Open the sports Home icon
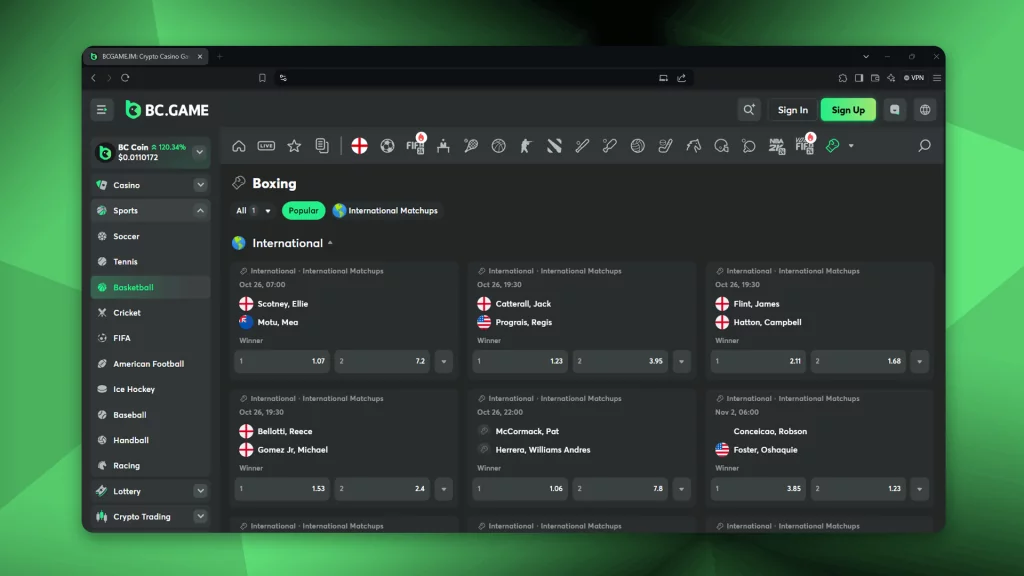This screenshot has width=1024, height=576. point(239,146)
